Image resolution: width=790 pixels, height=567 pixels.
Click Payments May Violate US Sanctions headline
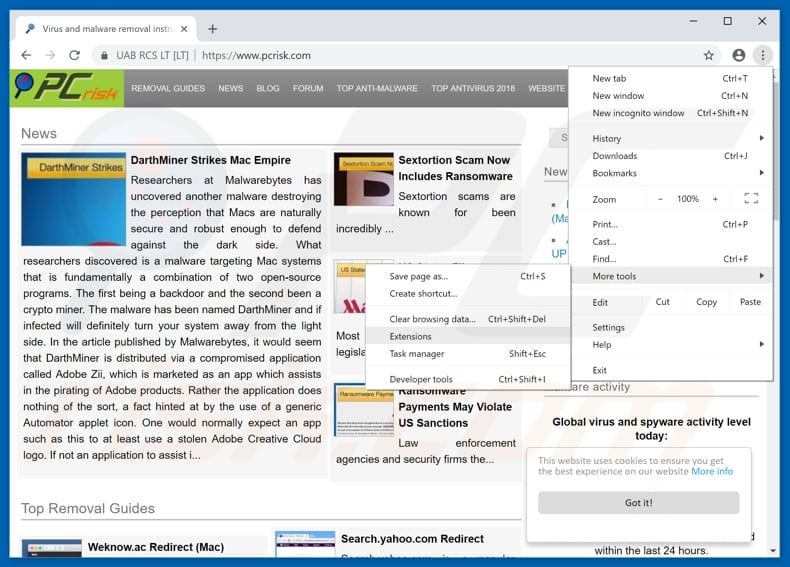tap(455, 415)
